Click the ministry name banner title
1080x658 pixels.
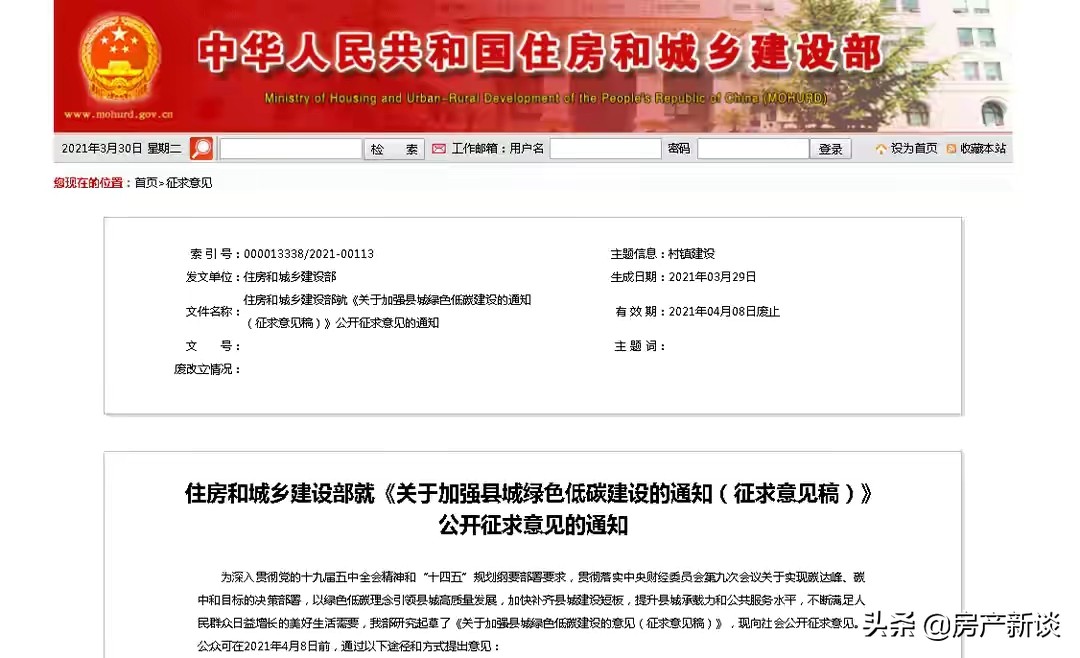pyautogui.click(x=539, y=52)
